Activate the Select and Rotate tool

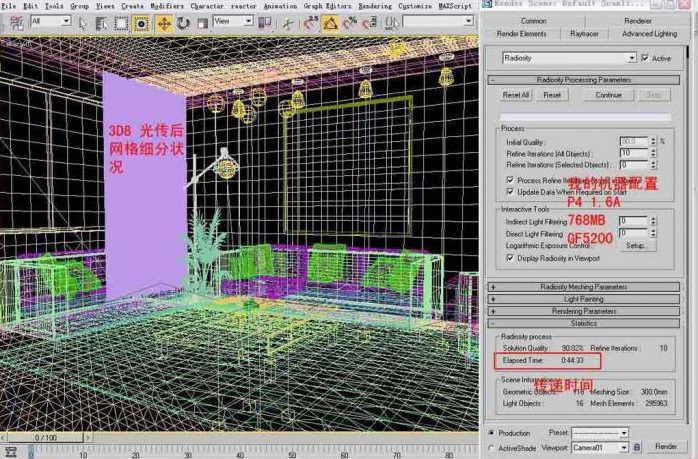(184, 21)
